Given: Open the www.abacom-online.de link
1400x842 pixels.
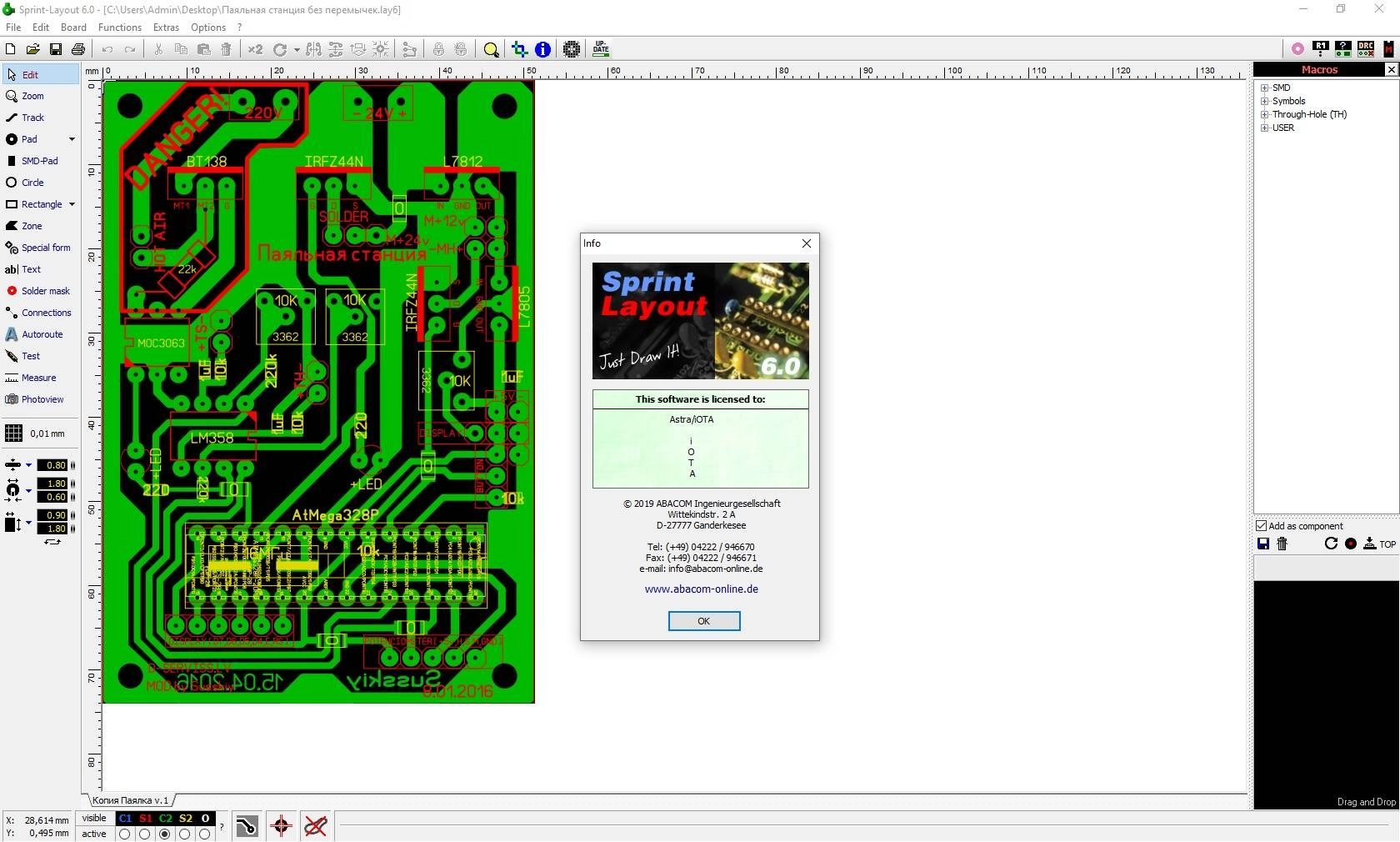Looking at the screenshot, I should [701, 589].
